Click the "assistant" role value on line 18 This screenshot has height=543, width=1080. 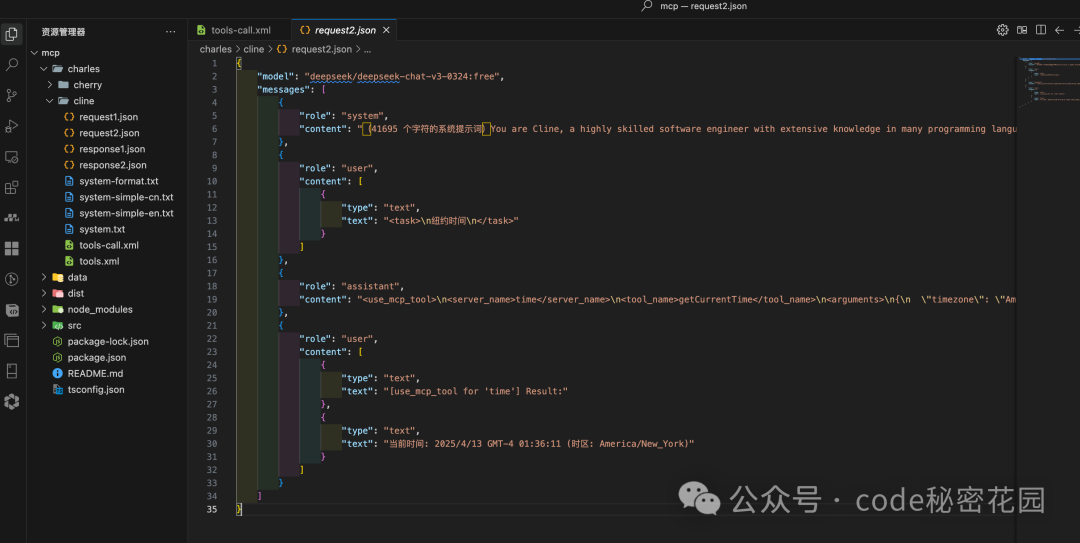[373, 287]
